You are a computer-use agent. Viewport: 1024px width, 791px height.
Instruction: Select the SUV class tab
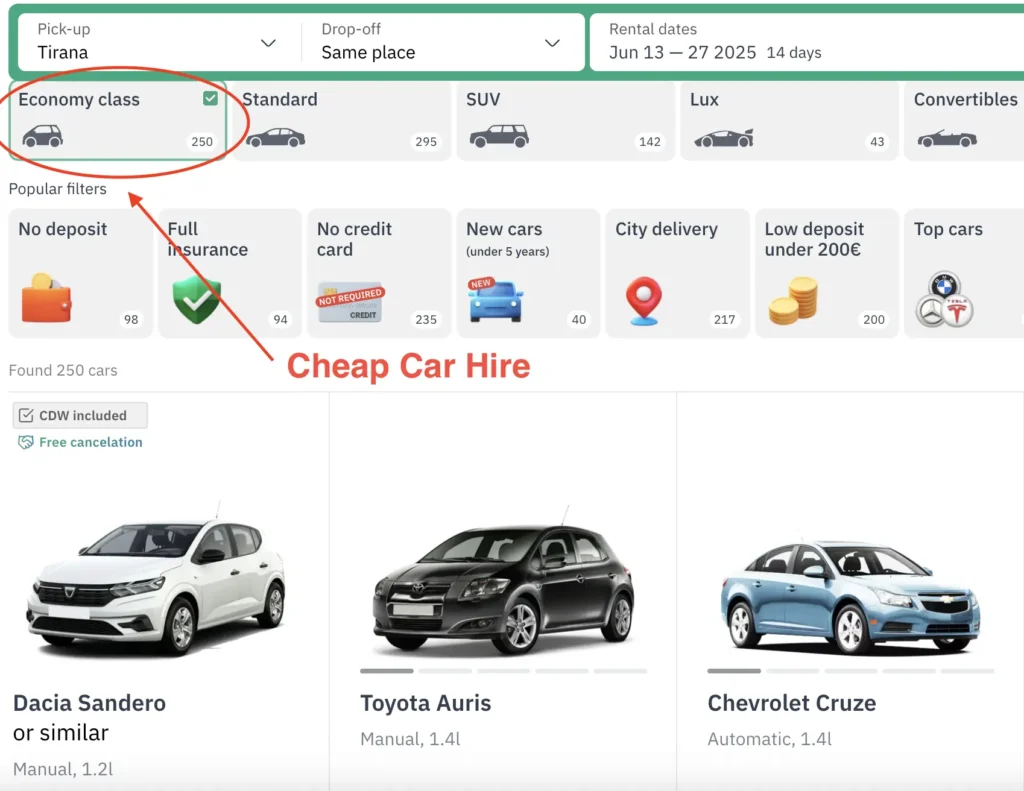pyautogui.click(x=566, y=121)
